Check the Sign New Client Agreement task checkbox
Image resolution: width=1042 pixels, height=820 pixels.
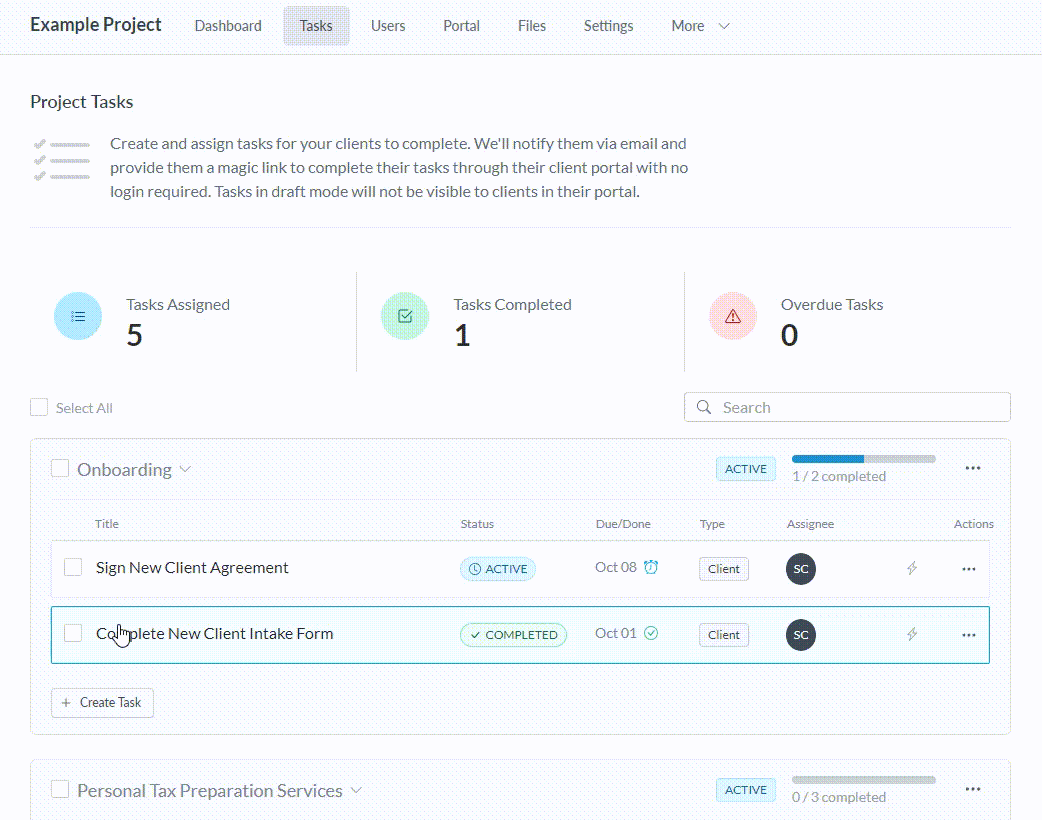[x=73, y=567]
